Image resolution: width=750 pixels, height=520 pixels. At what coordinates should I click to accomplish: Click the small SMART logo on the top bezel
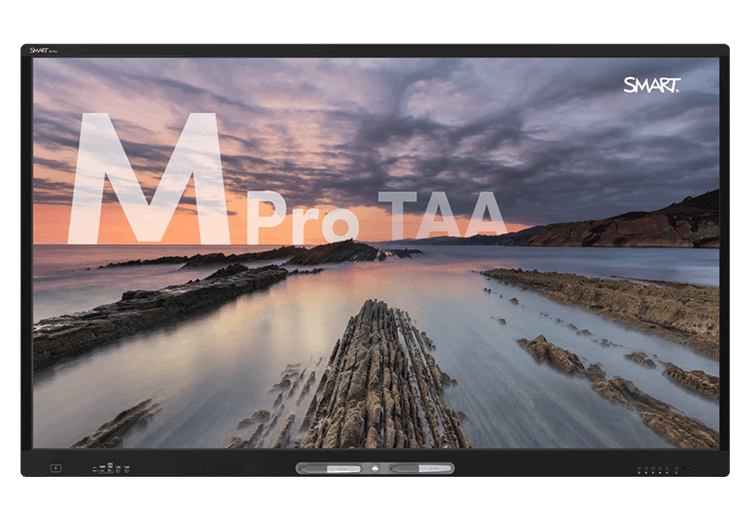click(x=43, y=49)
